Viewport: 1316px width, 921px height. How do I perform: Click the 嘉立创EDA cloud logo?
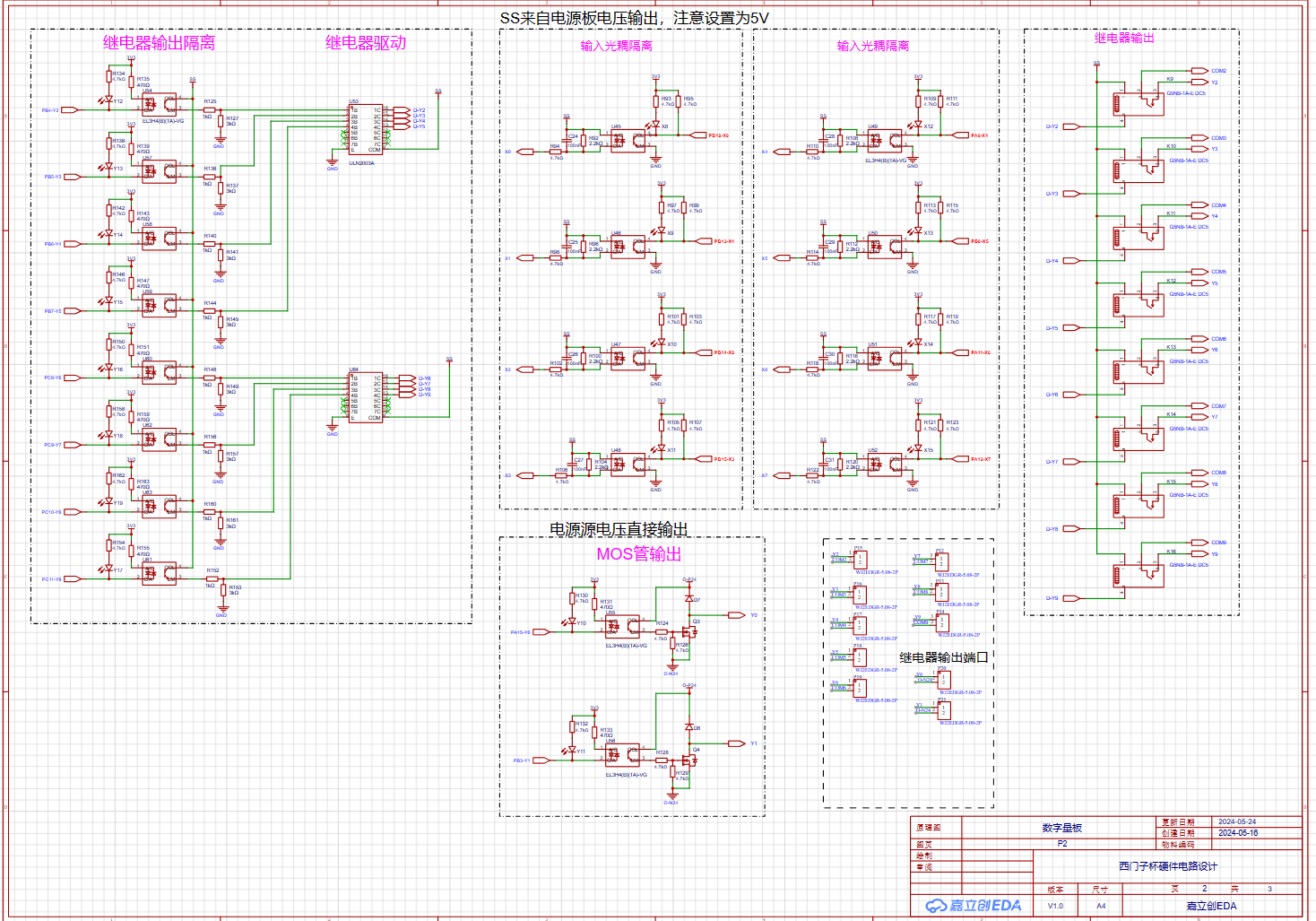(x=973, y=906)
